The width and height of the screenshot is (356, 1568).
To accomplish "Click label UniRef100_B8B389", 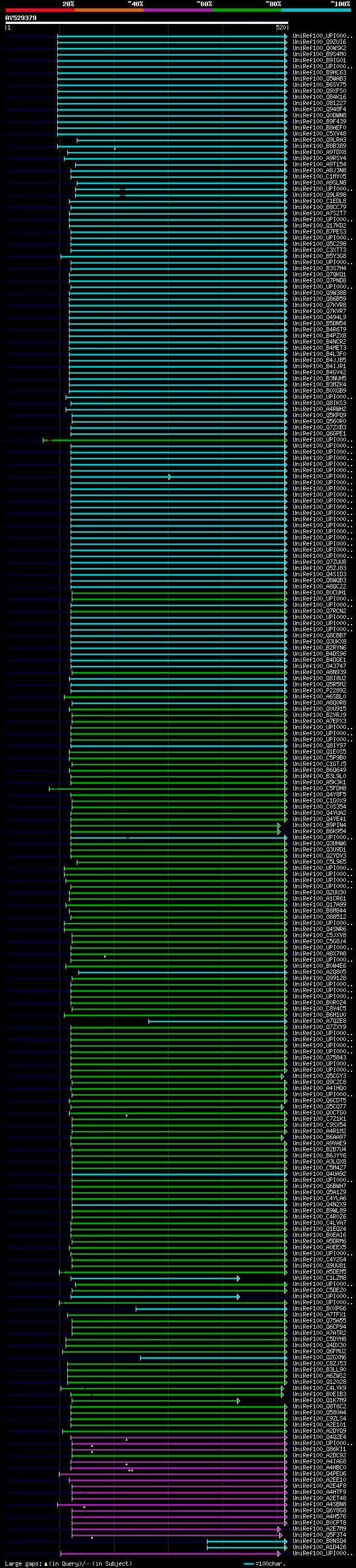I will click(319, 146).
